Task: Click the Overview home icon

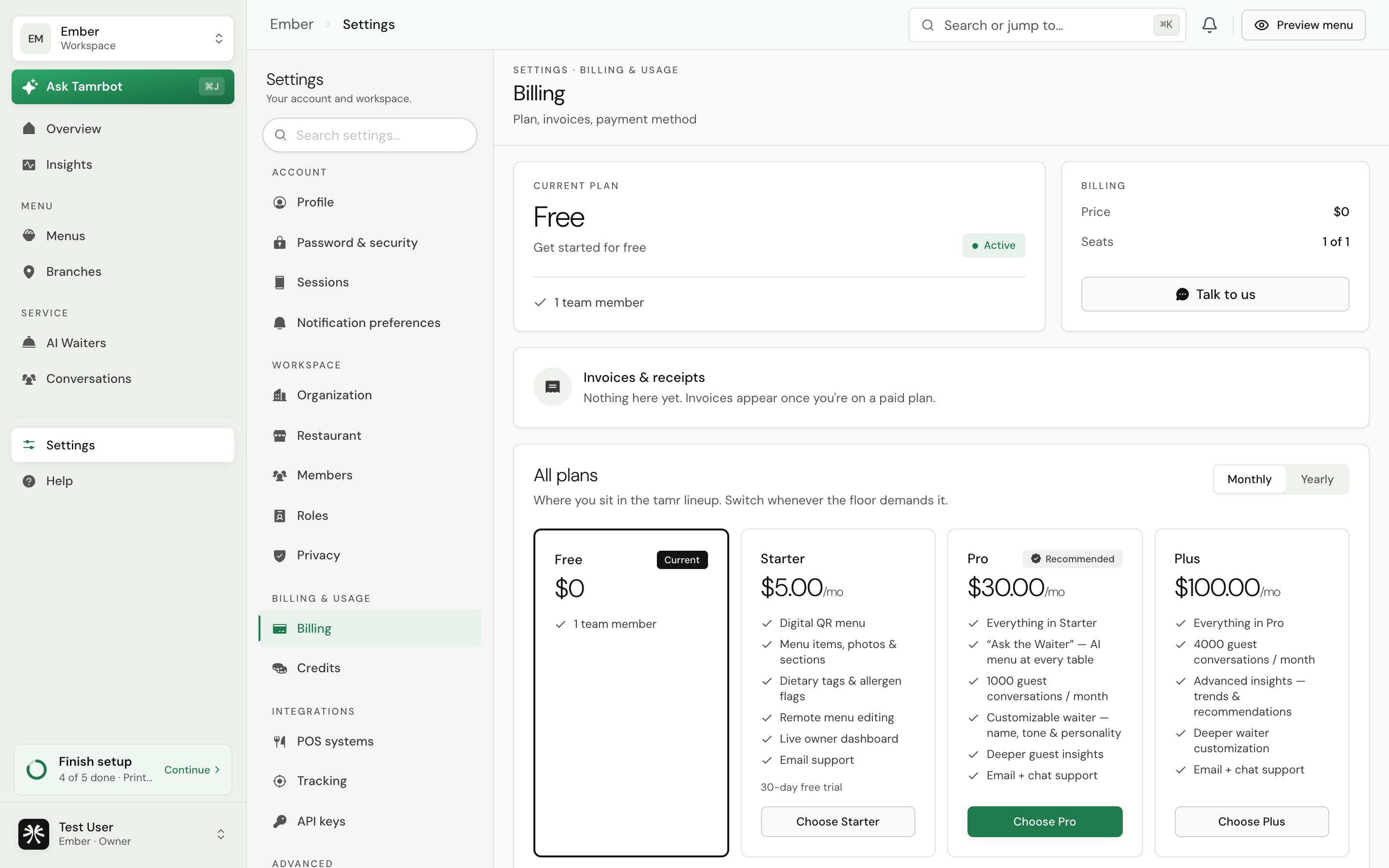Action: [29, 128]
